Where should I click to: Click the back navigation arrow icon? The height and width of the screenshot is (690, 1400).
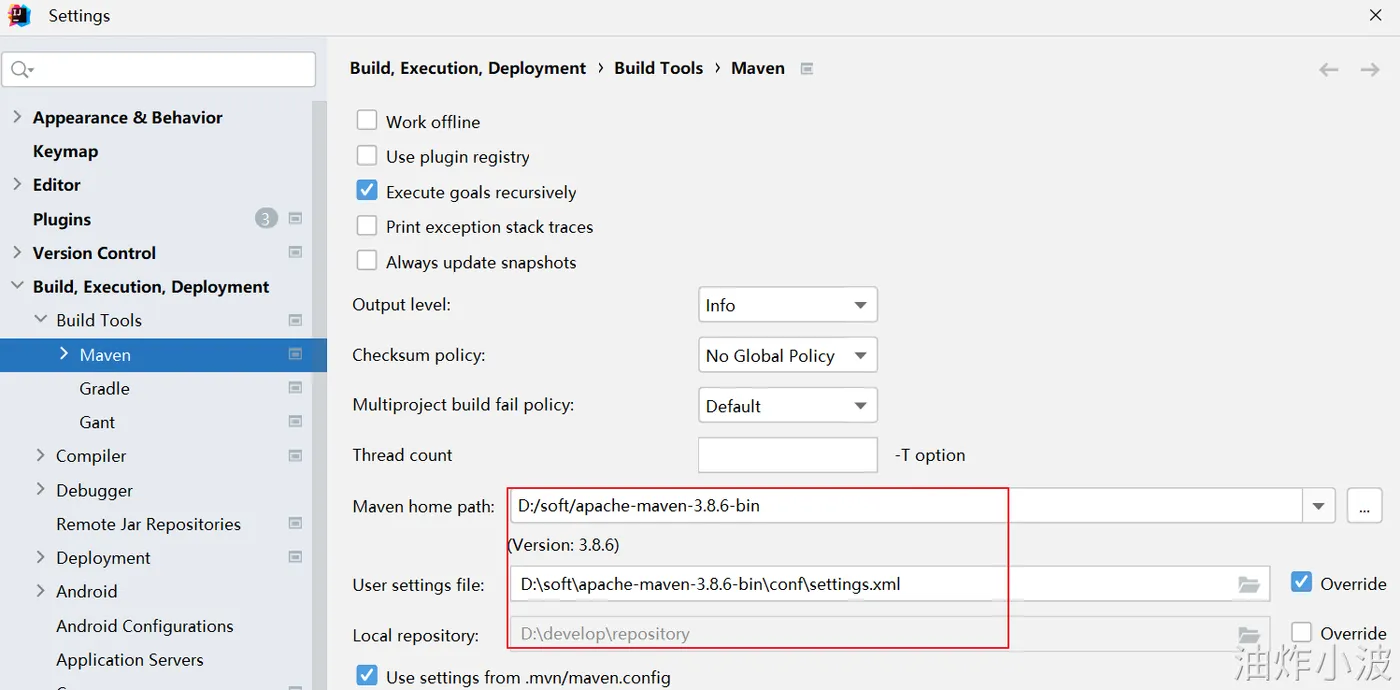pos(1328,69)
